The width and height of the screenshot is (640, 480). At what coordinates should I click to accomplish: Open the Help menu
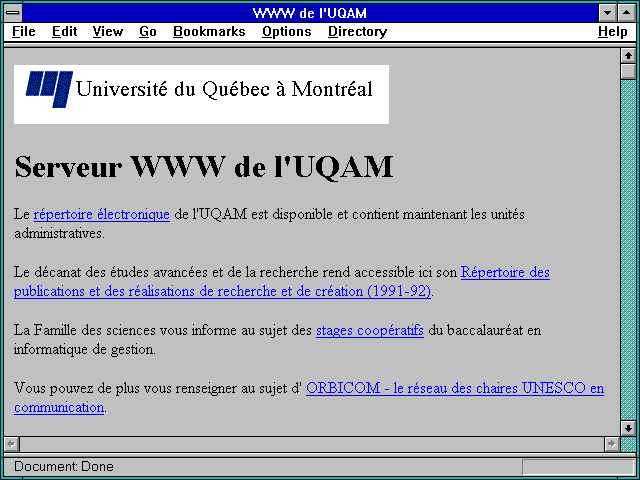coord(613,32)
